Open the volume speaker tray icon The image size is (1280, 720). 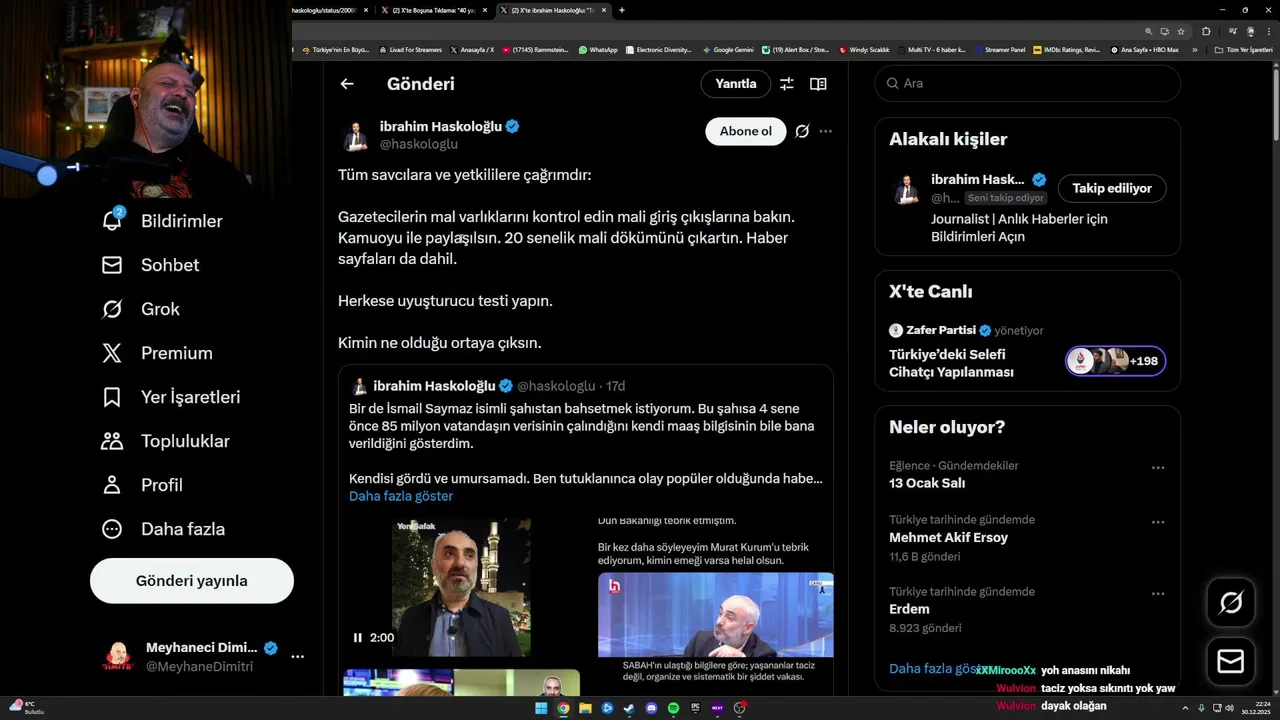click(x=1229, y=708)
